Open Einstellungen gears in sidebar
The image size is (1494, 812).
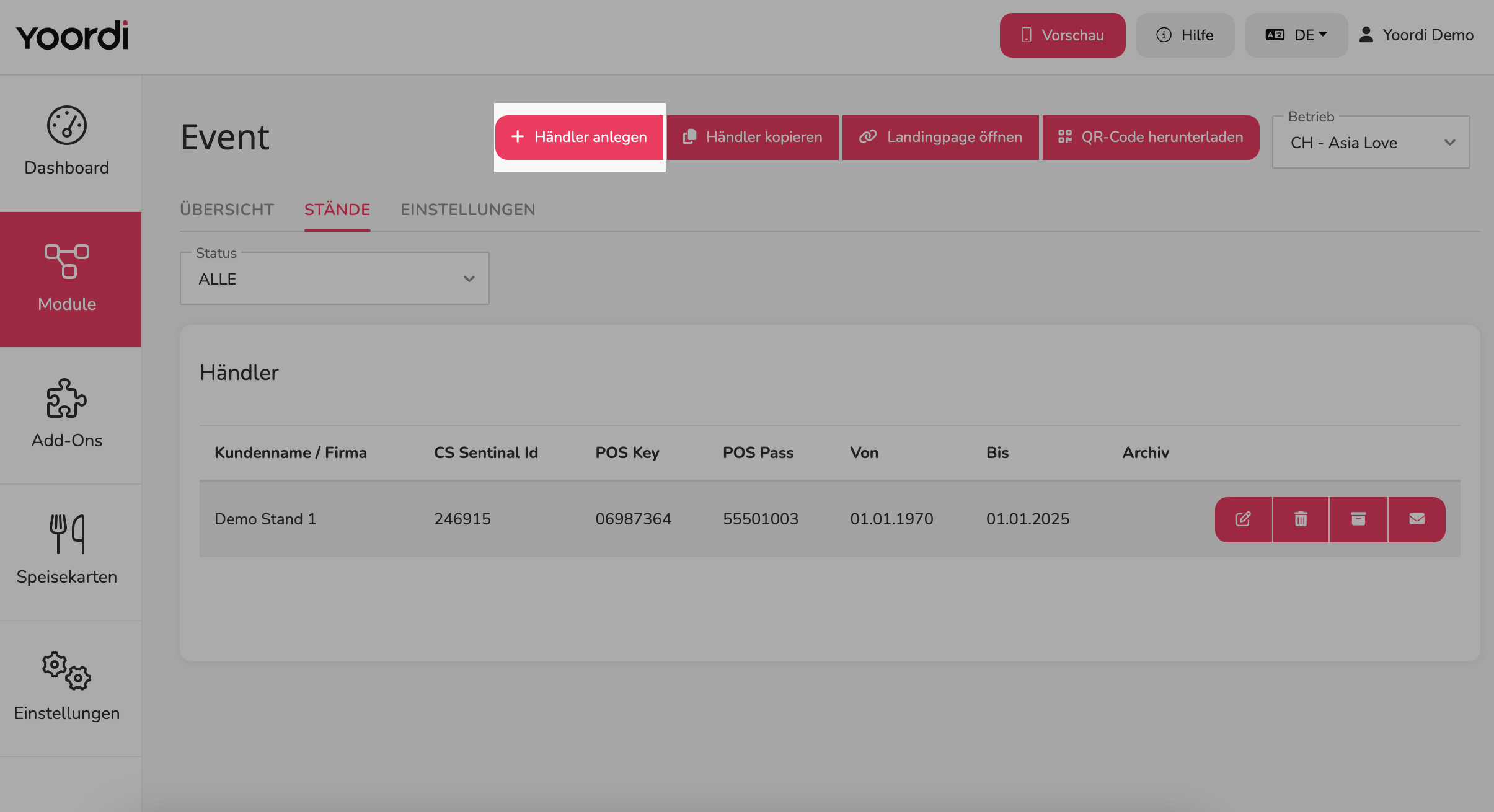(x=67, y=671)
